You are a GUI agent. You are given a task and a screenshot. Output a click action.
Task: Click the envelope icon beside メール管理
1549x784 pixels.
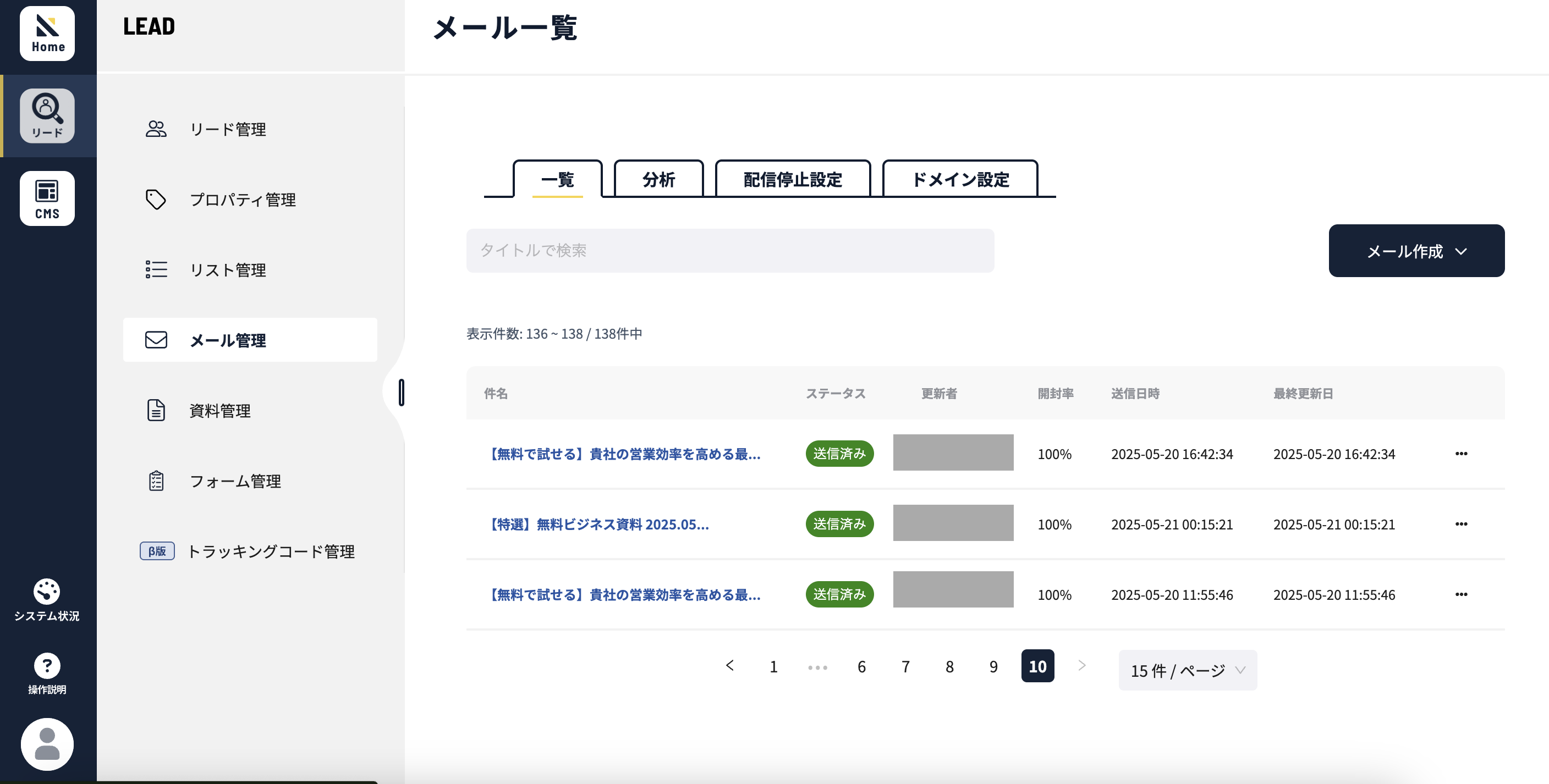coord(156,340)
